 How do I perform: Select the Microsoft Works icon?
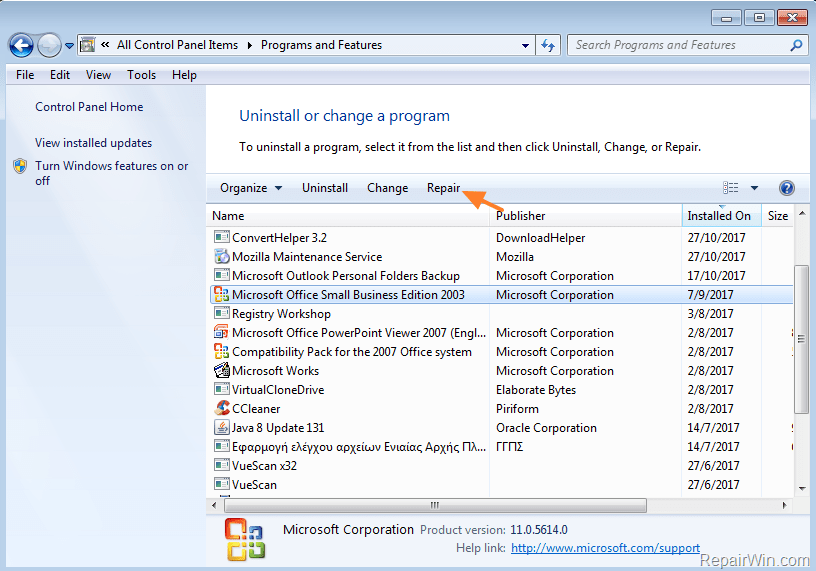point(222,371)
